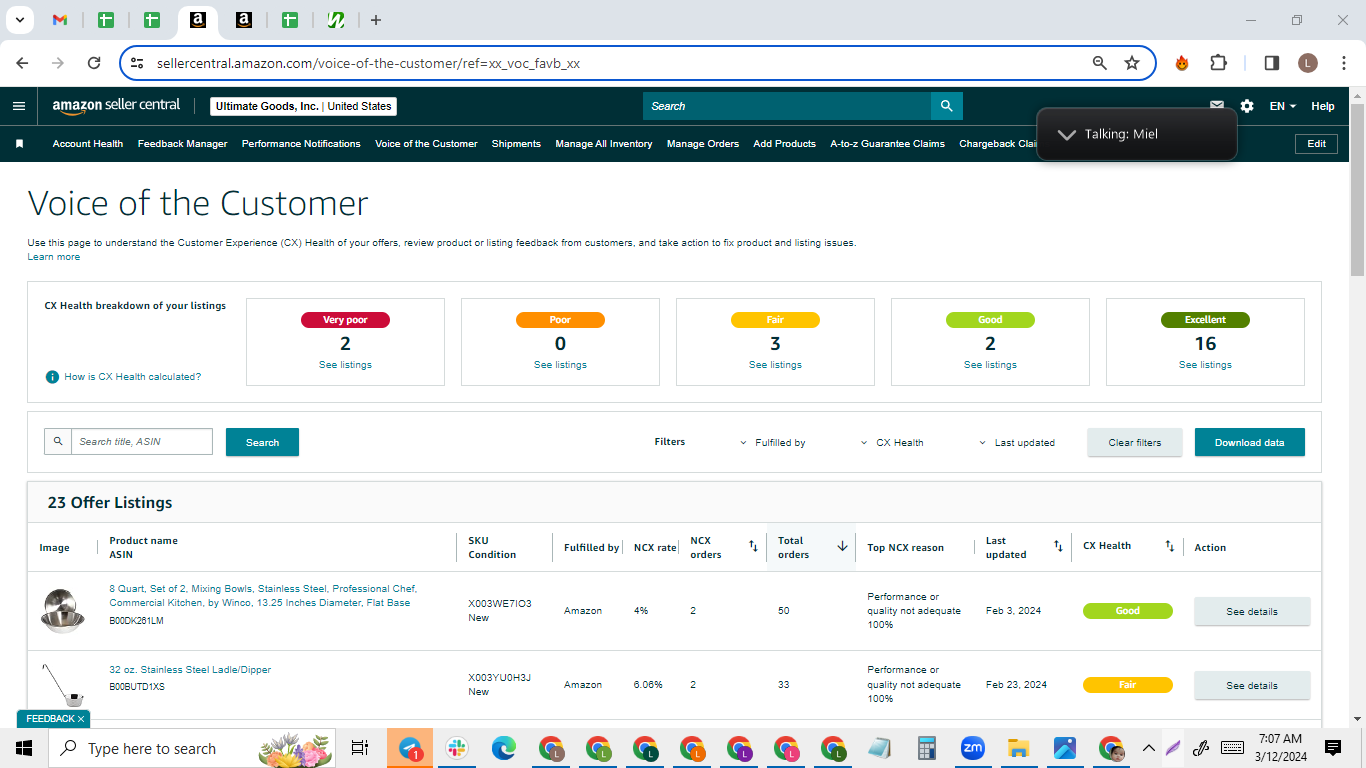Image resolution: width=1366 pixels, height=768 pixels.
Task: Open the 32 oz. Stainless Steel Ladle/Dipper link
Action: pyautogui.click(x=190, y=670)
